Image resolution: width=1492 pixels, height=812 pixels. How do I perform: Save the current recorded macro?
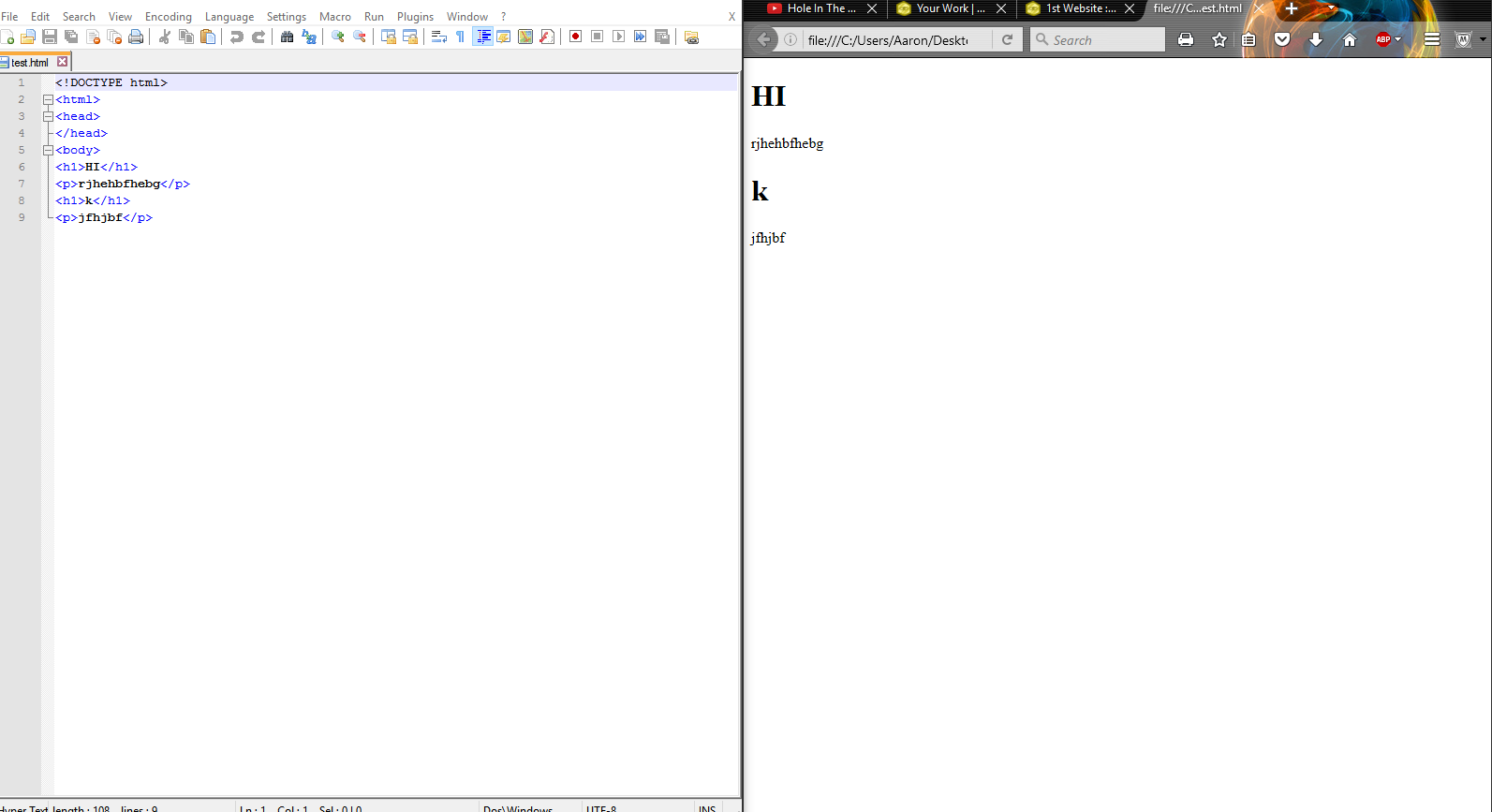click(662, 37)
